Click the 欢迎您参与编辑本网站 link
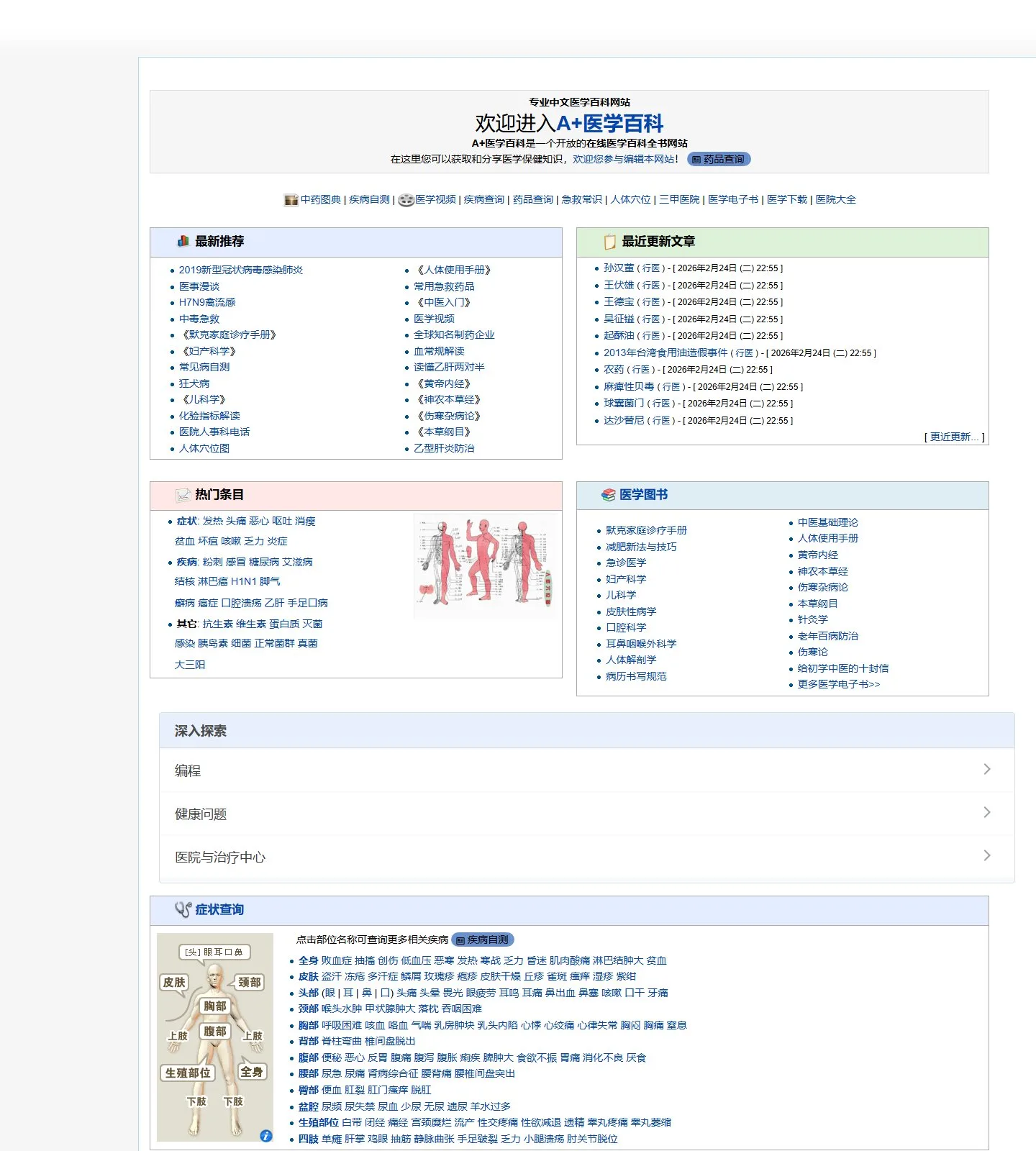Image resolution: width=1036 pixels, height=1151 pixels. point(624,159)
